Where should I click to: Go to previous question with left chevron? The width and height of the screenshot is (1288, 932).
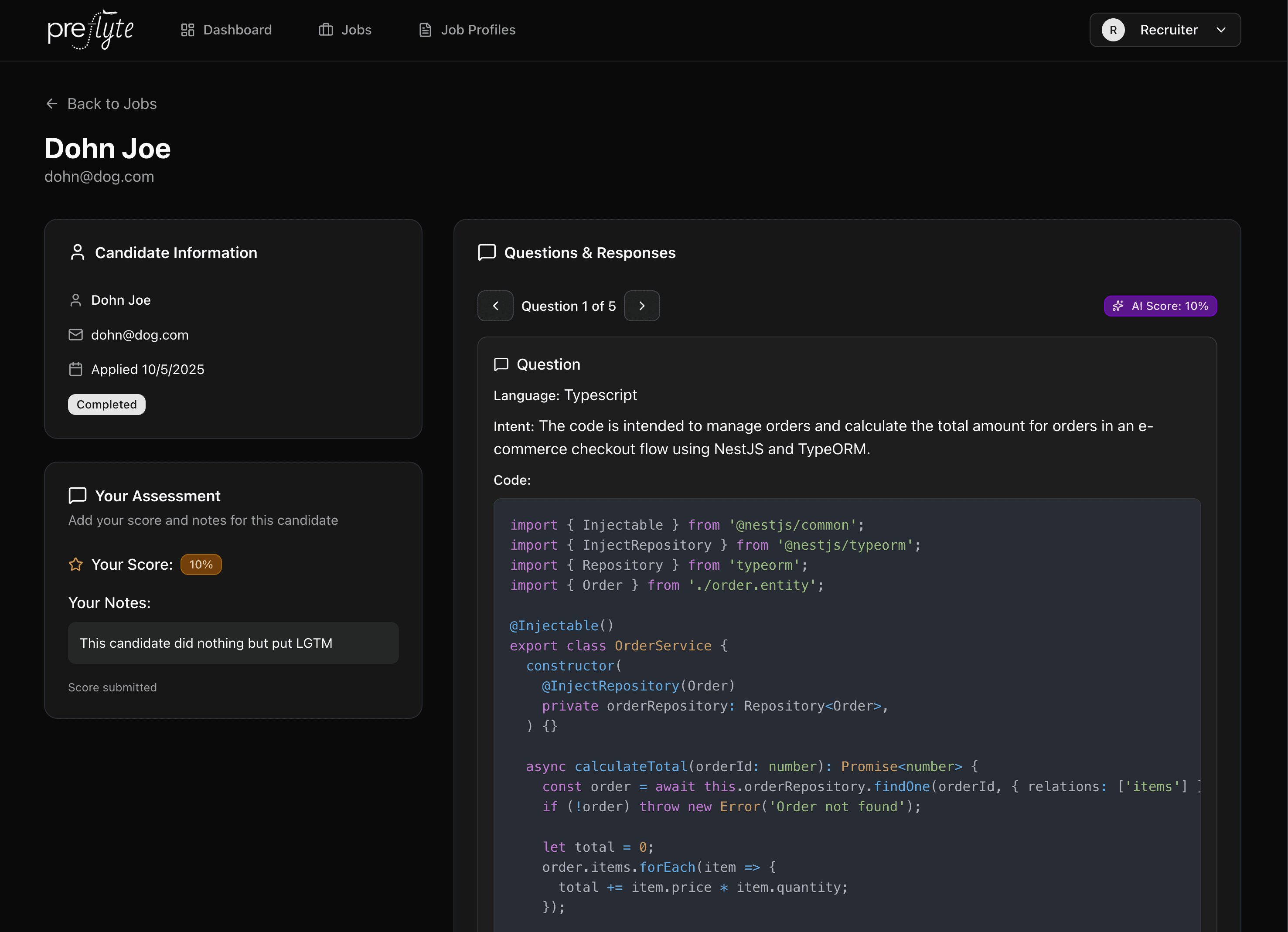[495, 306]
